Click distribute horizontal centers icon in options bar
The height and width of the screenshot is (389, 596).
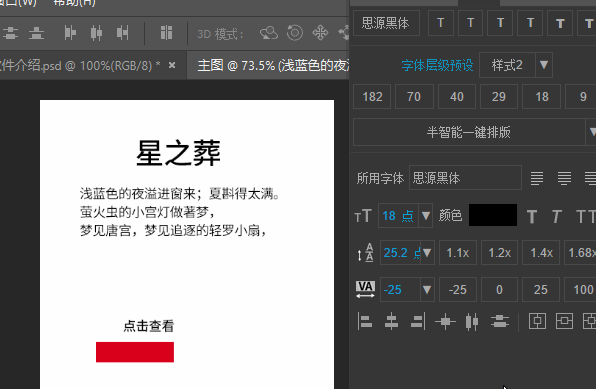coord(96,33)
